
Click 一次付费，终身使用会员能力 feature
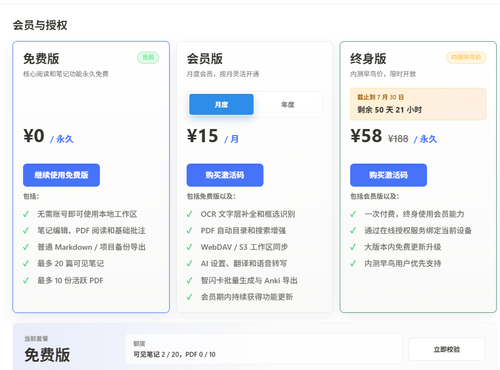pyautogui.click(x=414, y=214)
